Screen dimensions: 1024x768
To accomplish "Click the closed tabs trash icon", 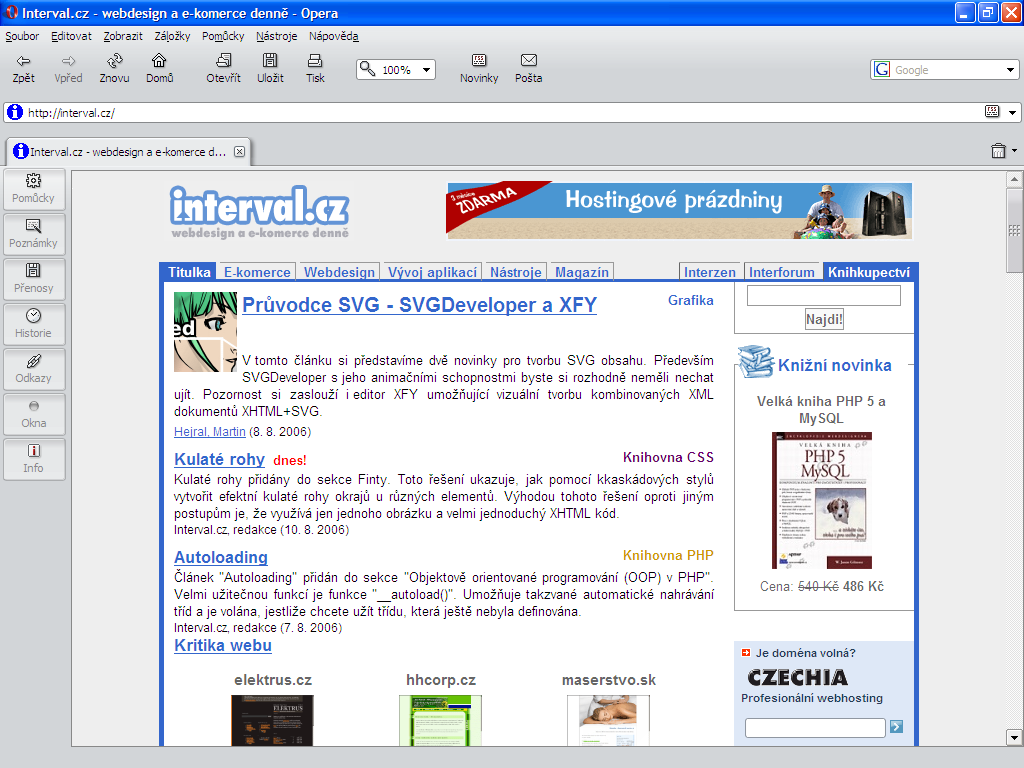I will click(998, 151).
